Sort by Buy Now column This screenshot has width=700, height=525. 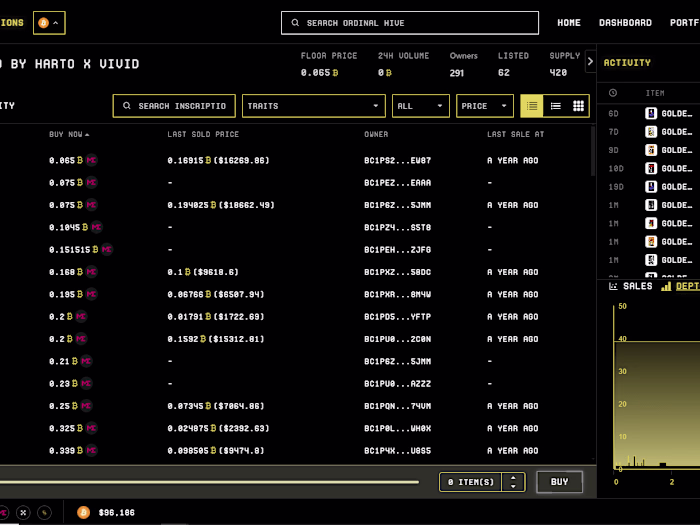[x=69, y=134]
